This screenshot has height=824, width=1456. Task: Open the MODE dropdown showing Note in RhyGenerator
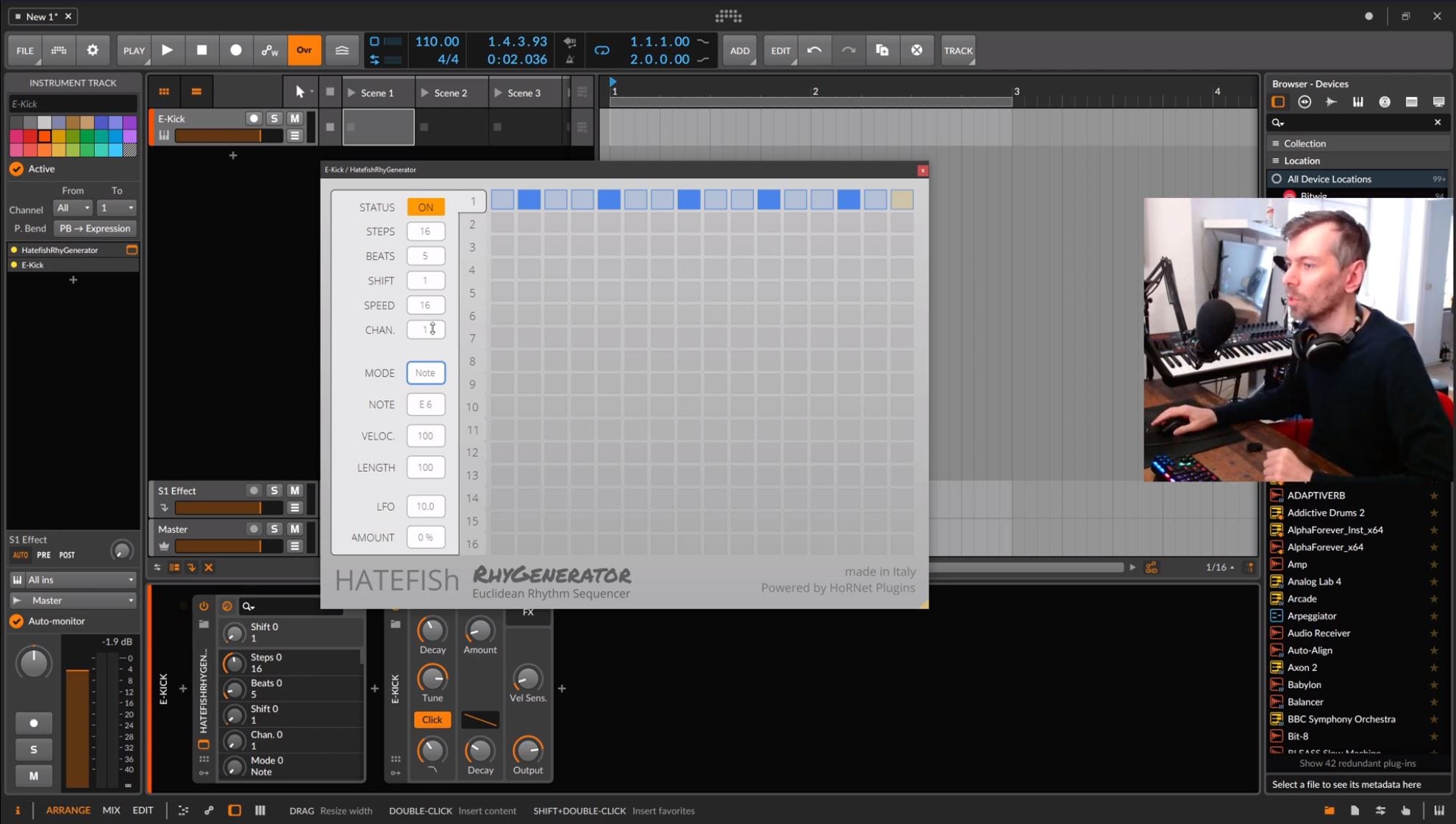pyautogui.click(x=426, y=373)
